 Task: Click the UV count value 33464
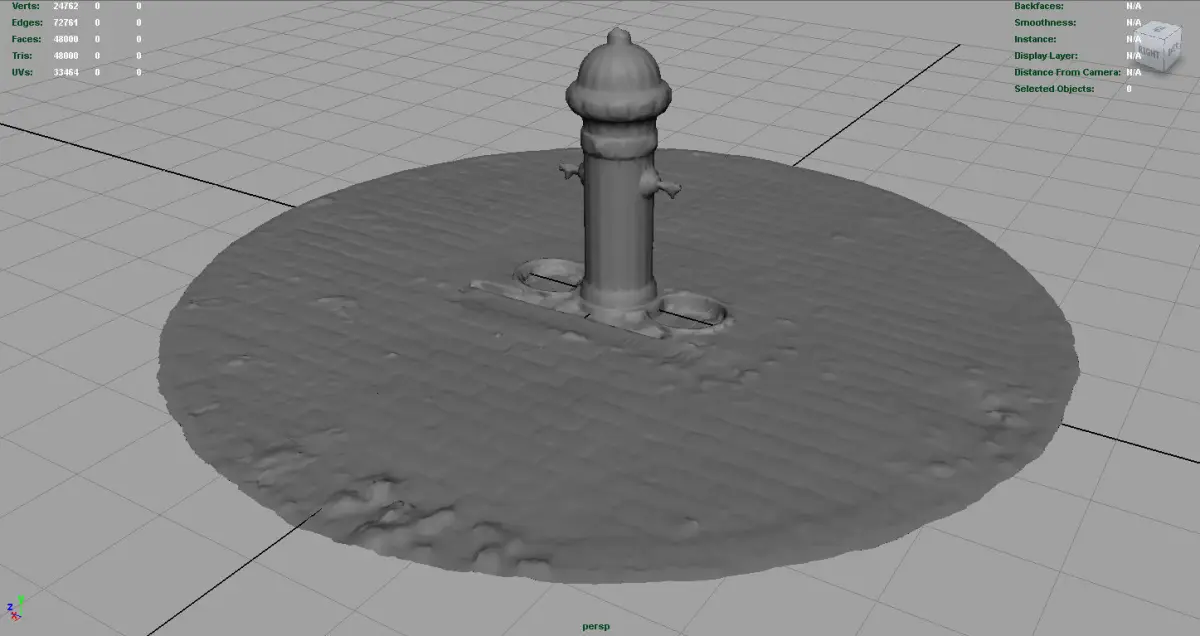[x=65, y=72]
